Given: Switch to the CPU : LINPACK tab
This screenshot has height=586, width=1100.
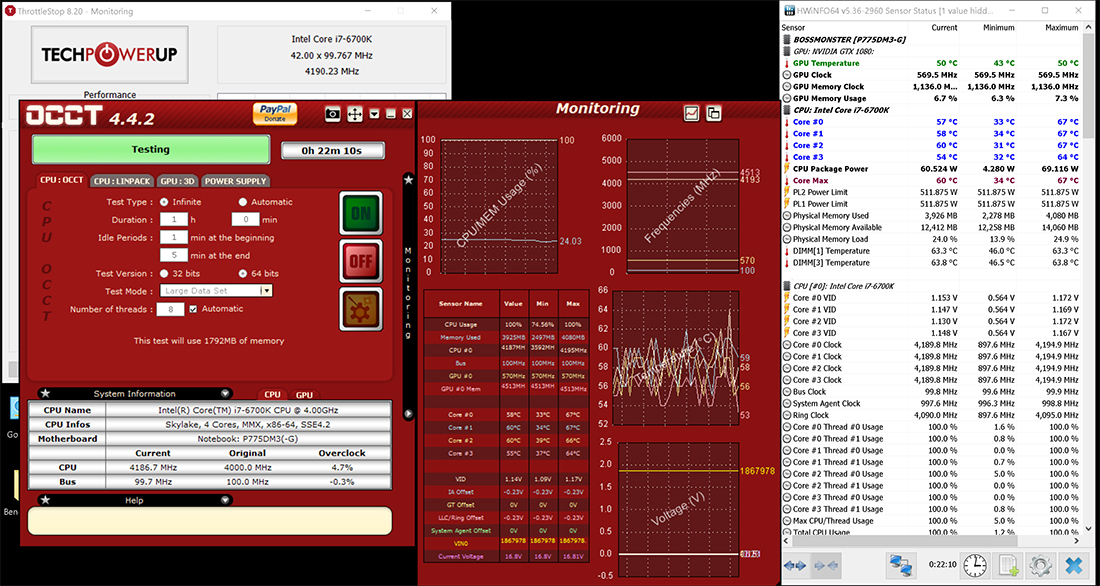Looking at the screenshot, I should (x=121, y=181).
